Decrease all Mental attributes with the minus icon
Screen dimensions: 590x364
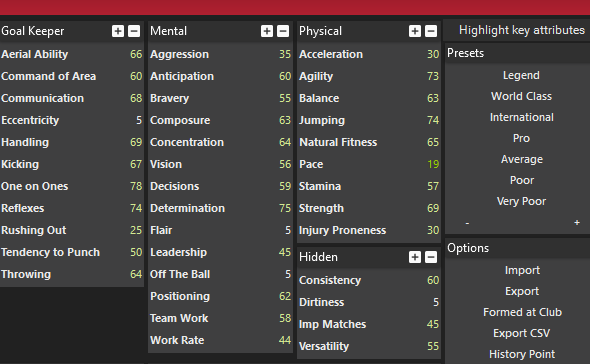[283, 31]
